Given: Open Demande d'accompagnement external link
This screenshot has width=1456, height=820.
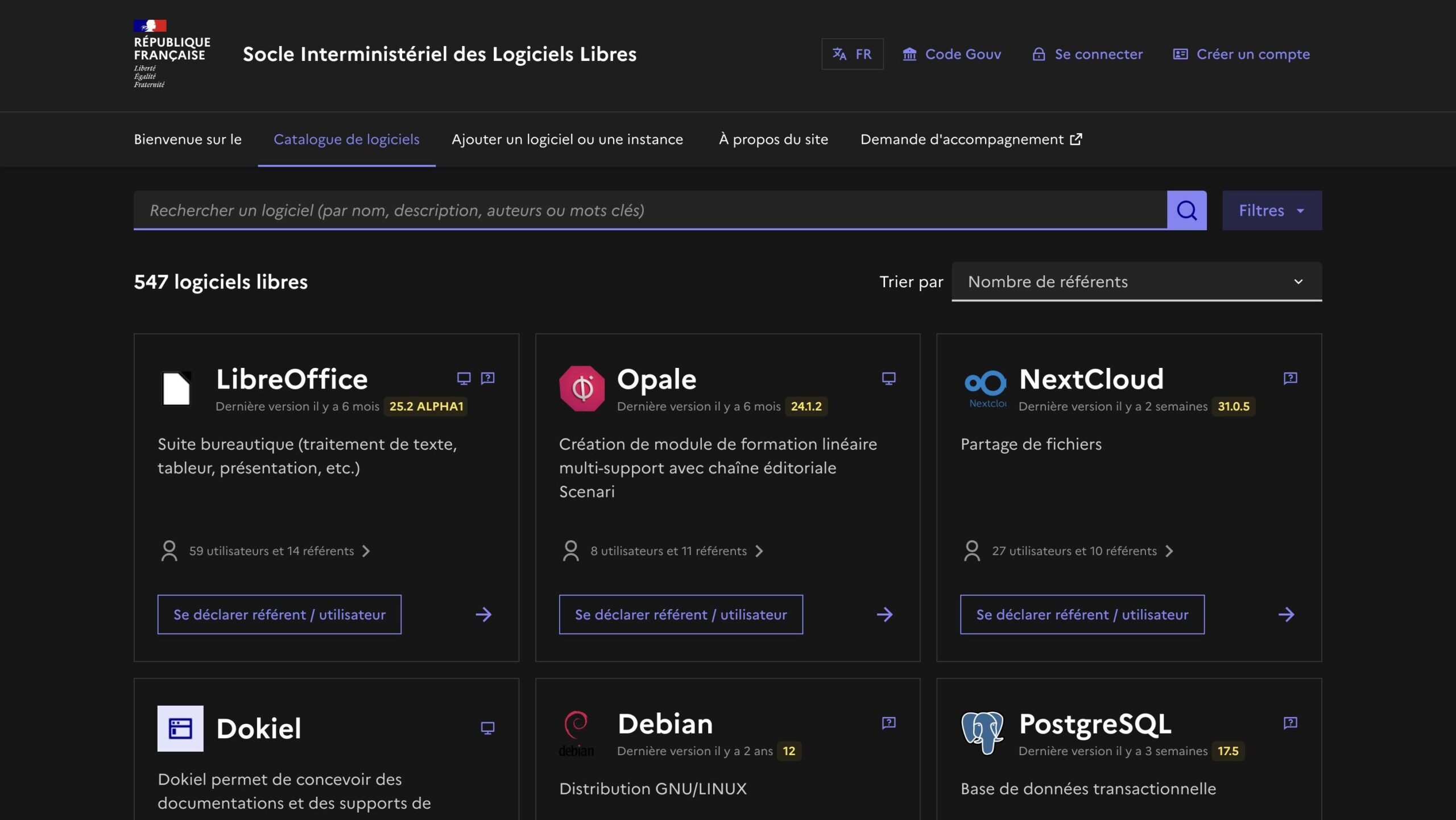Looking at the screenshot, I should click(971, 139).
